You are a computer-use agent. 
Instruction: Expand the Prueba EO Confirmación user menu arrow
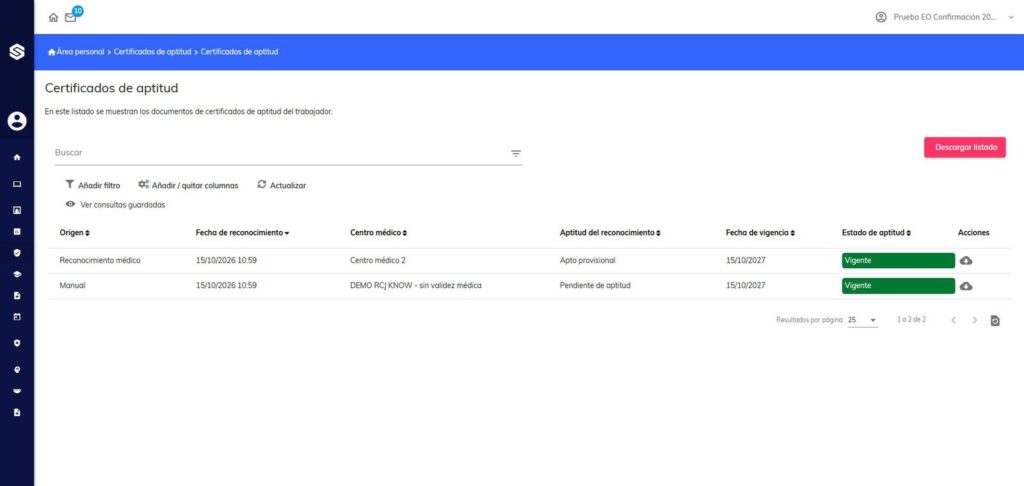point(1012,17)
